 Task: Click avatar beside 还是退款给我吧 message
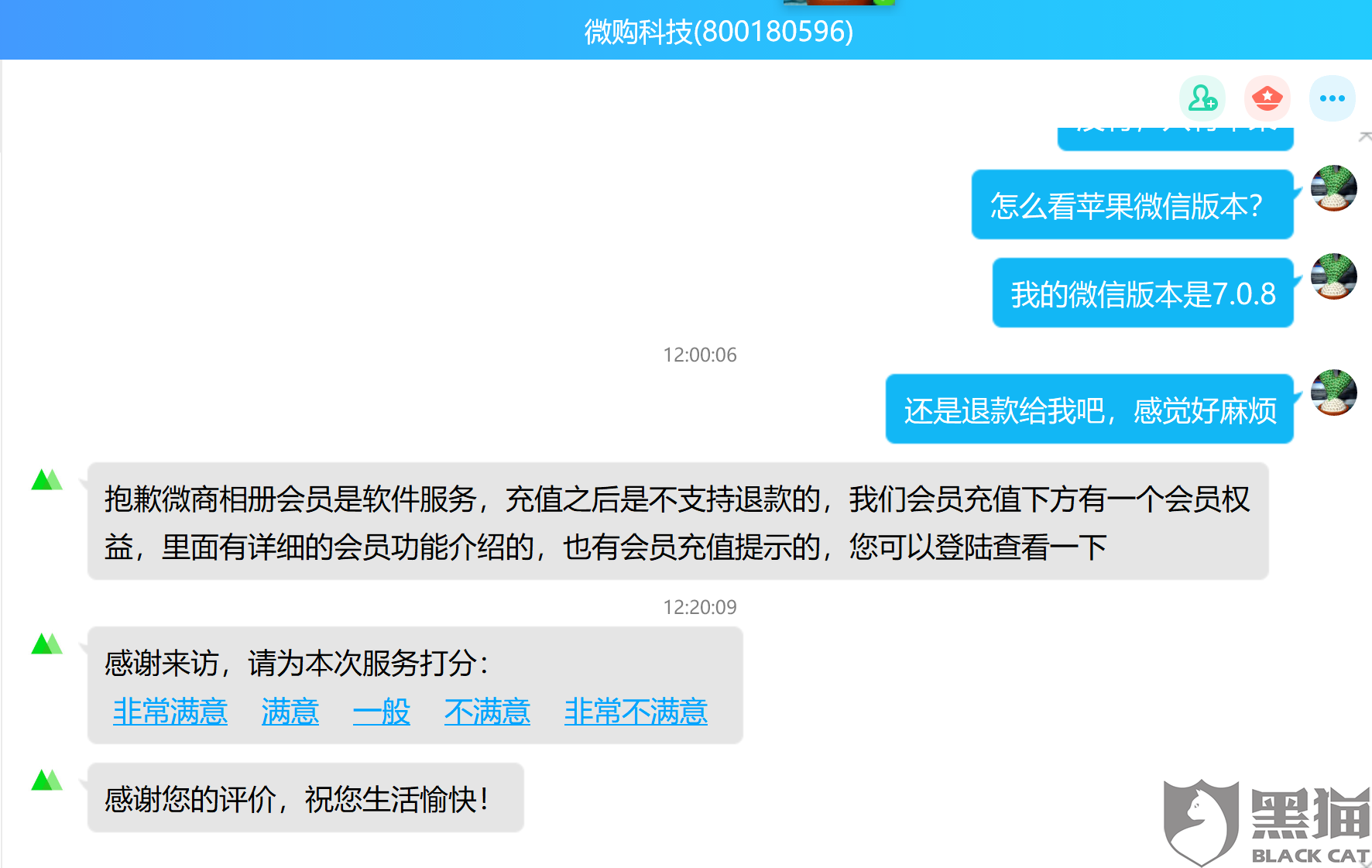pyautogui.click(x=1333, y=393)
